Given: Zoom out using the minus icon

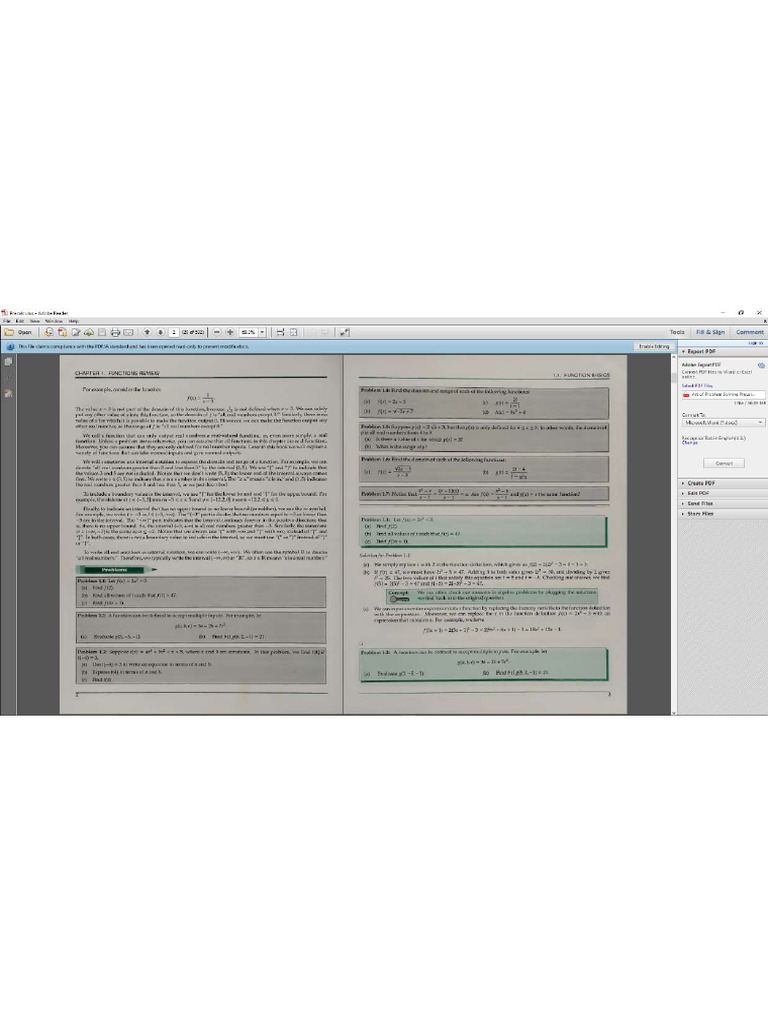Looking at the screenshot, I should tap(217, 332).
